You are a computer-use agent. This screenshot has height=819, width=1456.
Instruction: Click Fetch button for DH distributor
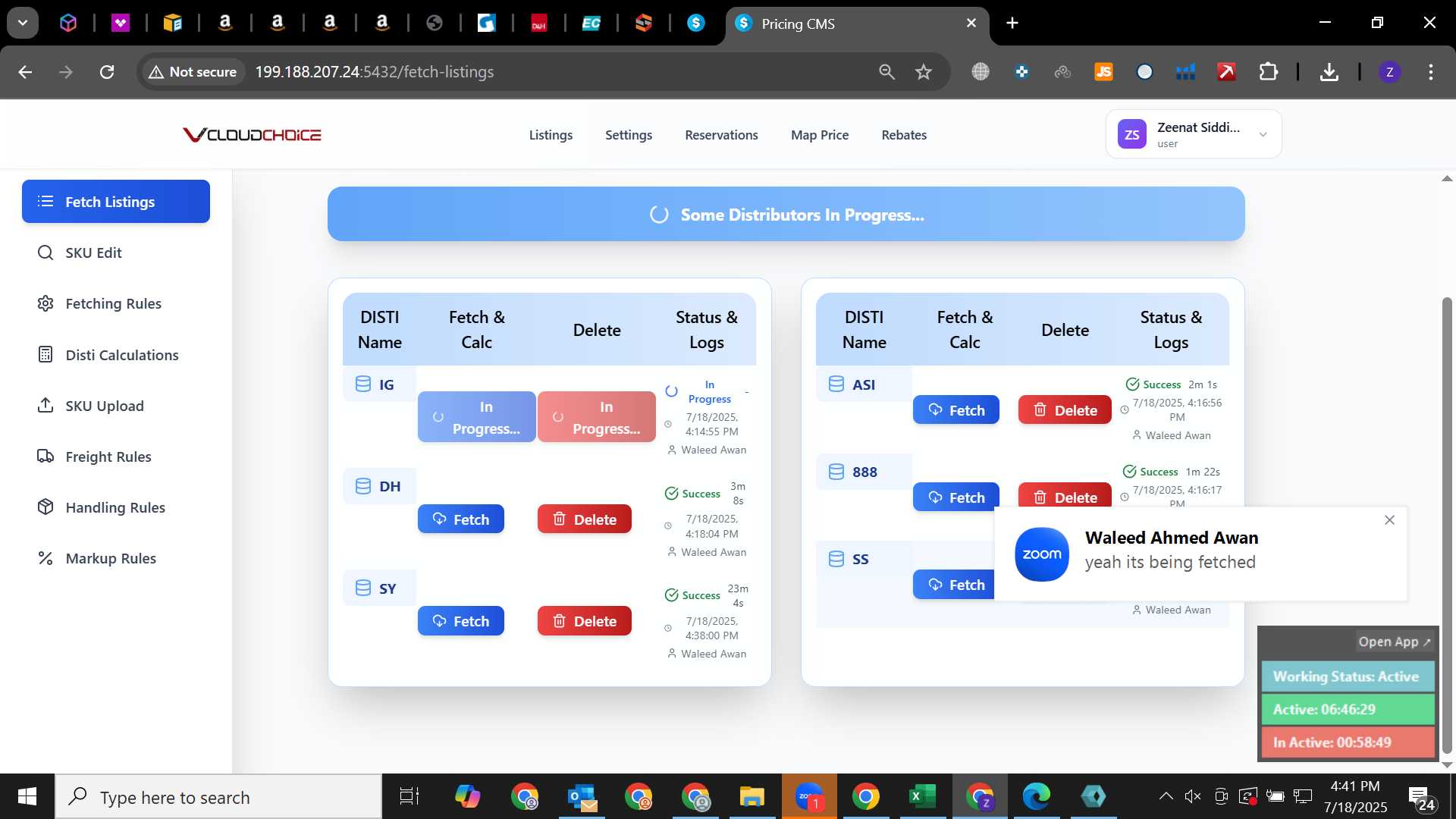460,519
